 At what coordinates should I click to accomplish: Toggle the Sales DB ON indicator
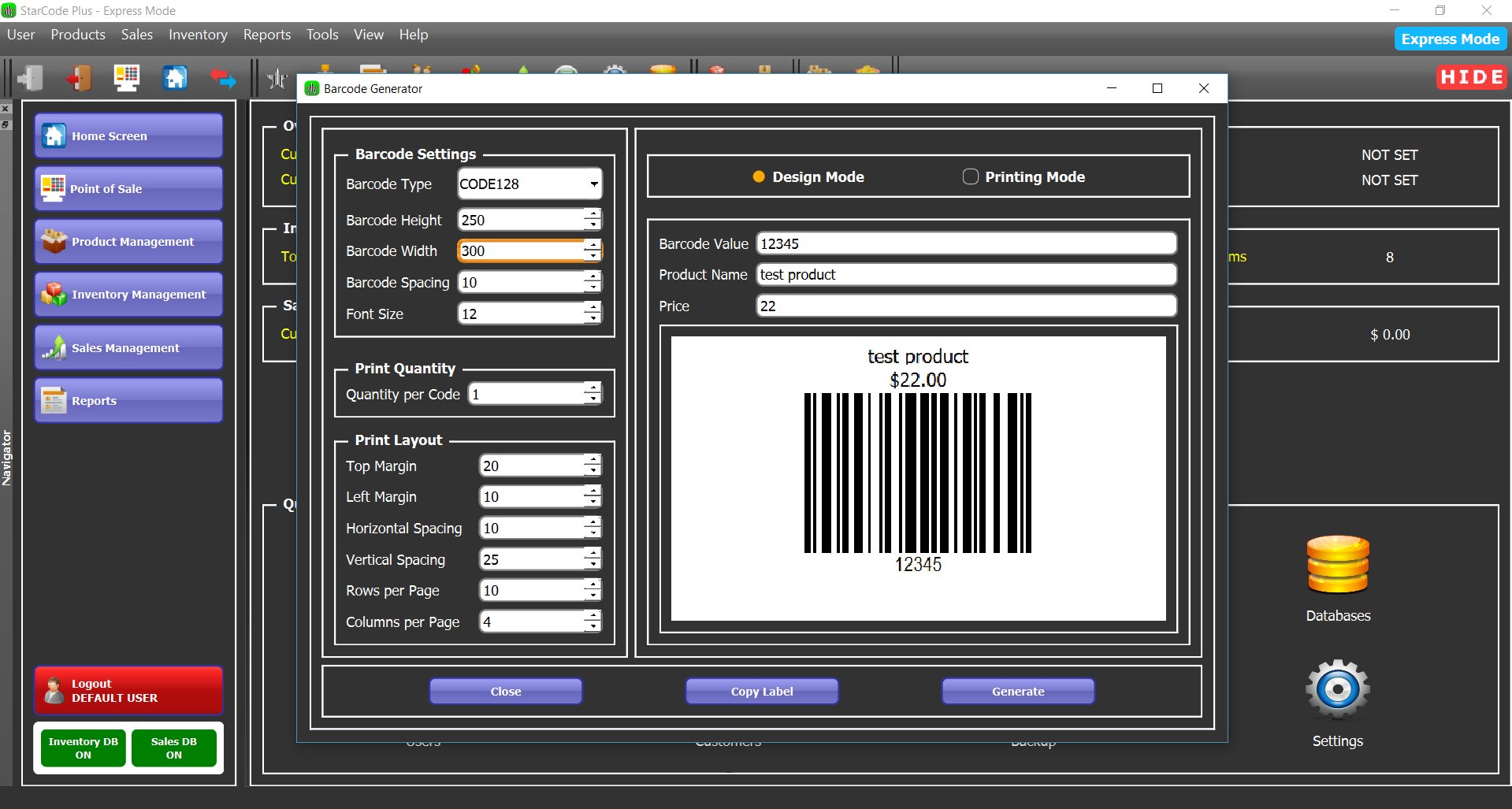173,747
